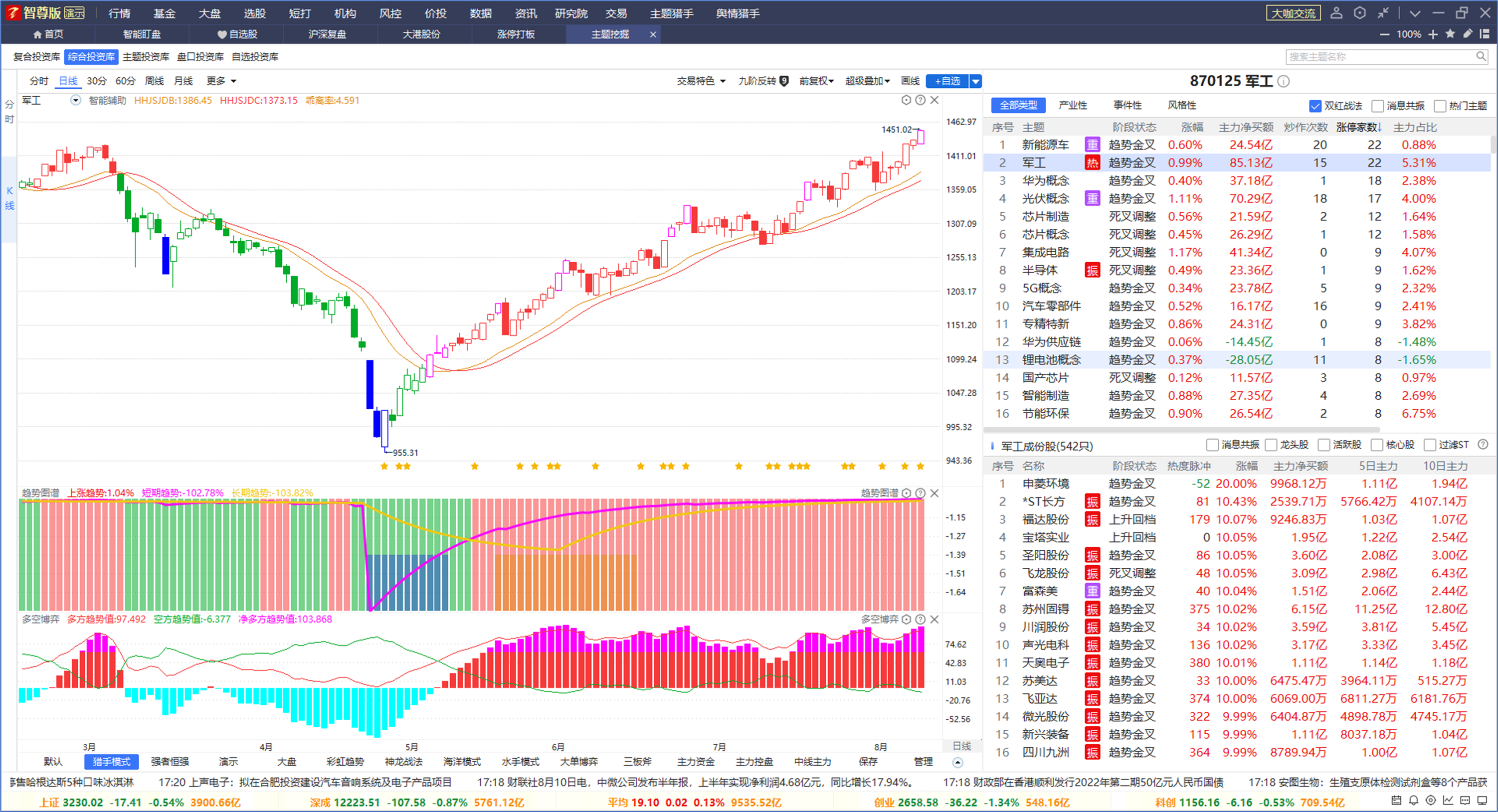Click the +自选 button
Screen dimensions: 1498x812
[x=948, y=81]
